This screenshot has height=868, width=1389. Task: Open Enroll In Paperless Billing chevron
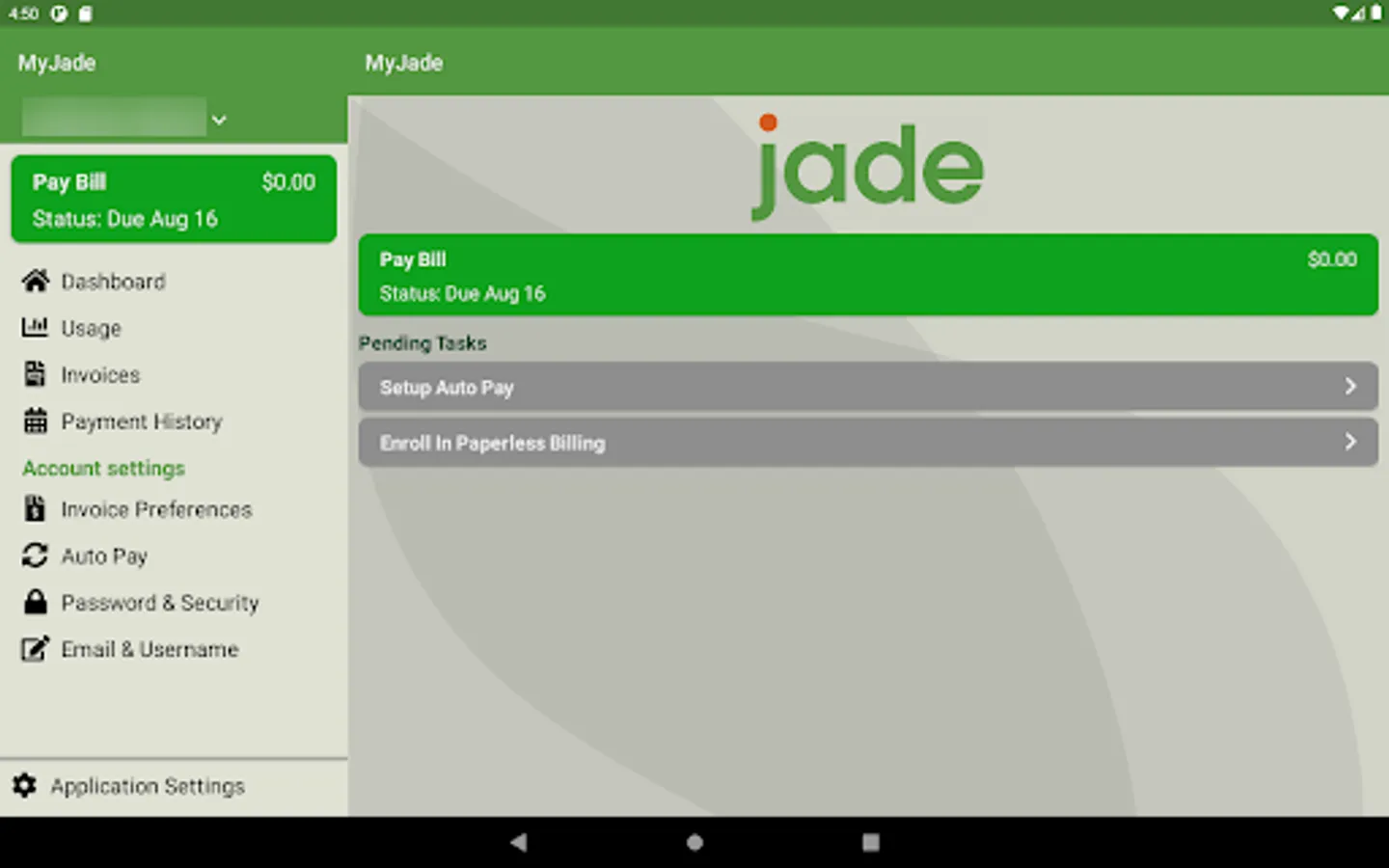pos(1350,442)
